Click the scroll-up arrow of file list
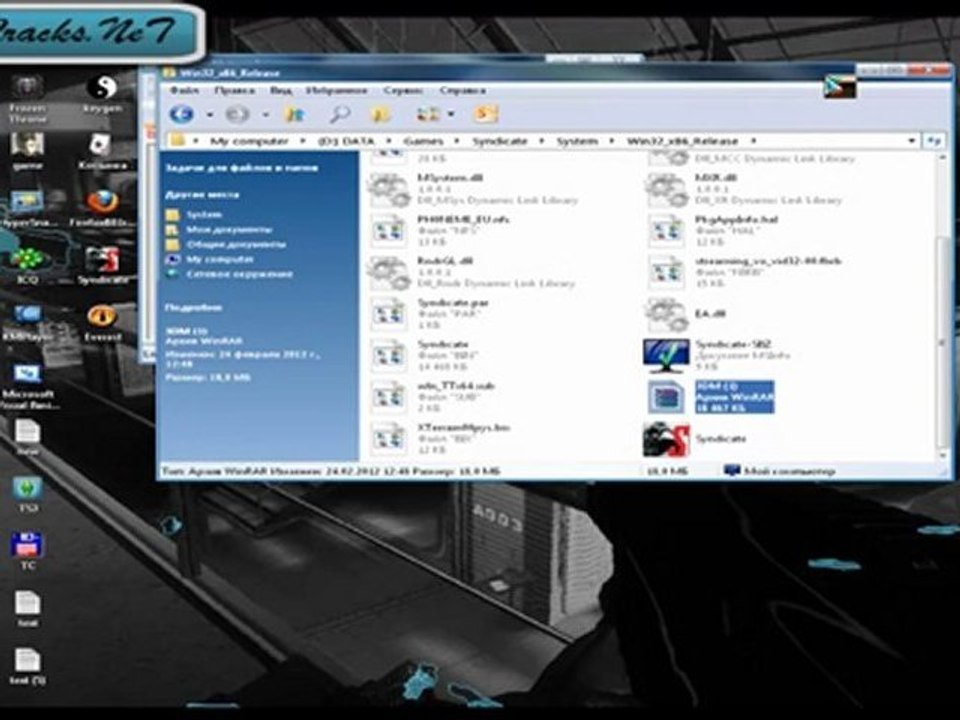960x720 pixels. [x=942, y=158]
